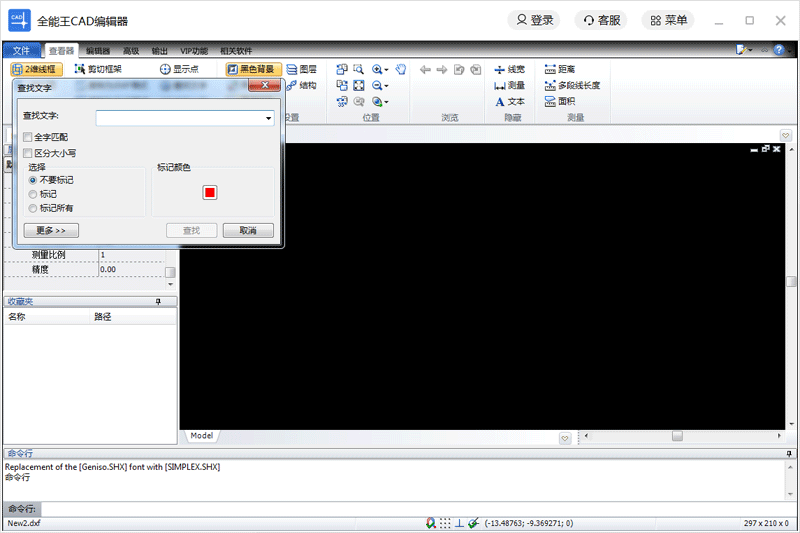Viewport: 800px width, 533px height.
Task: Click the Layers (图层) icon
Action: (301, 69)
